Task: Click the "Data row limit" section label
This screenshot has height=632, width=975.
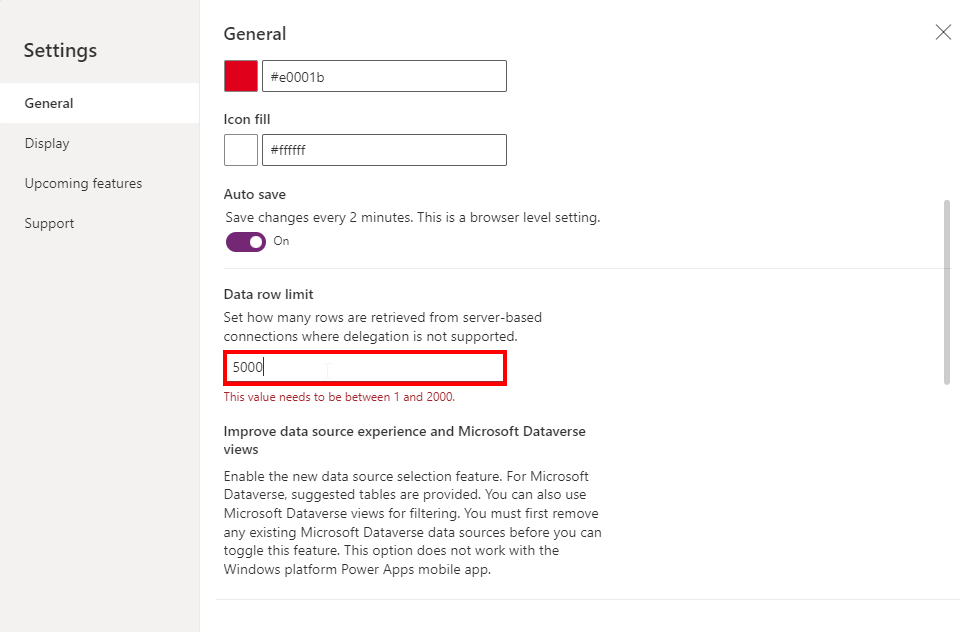Action: (x=268, y=294)
